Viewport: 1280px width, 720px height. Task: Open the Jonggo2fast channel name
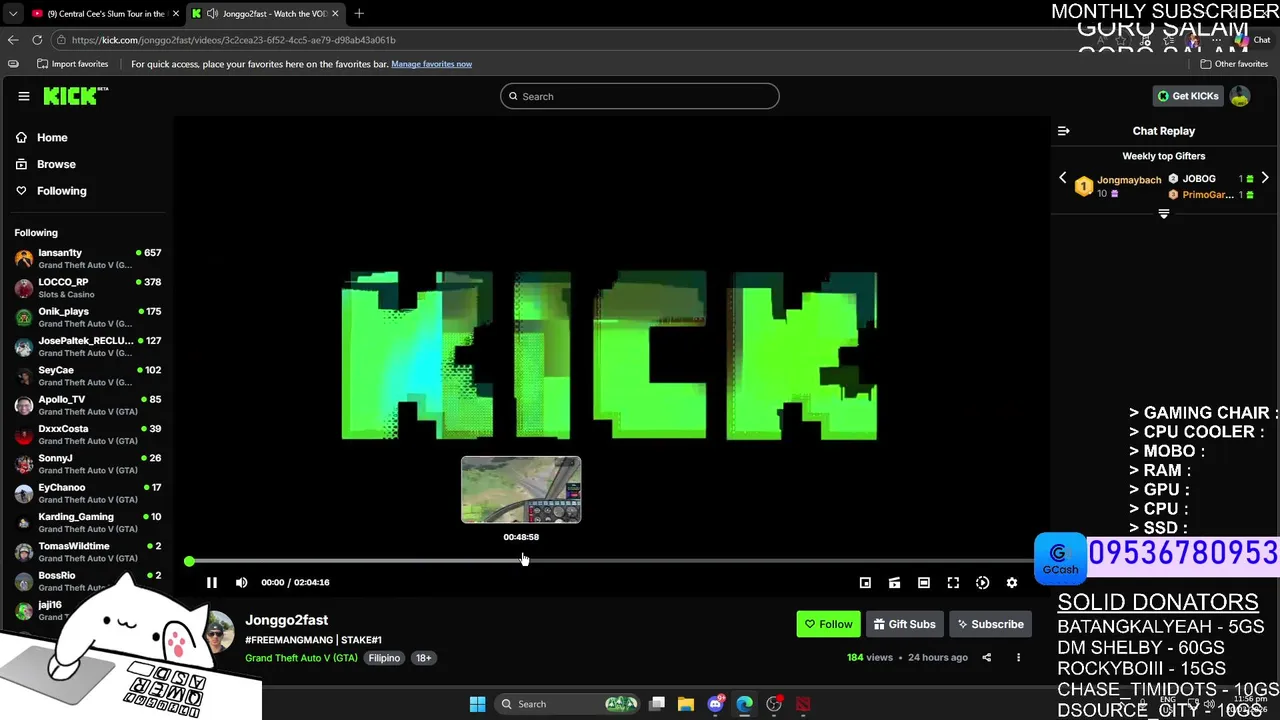coord(286,620)
